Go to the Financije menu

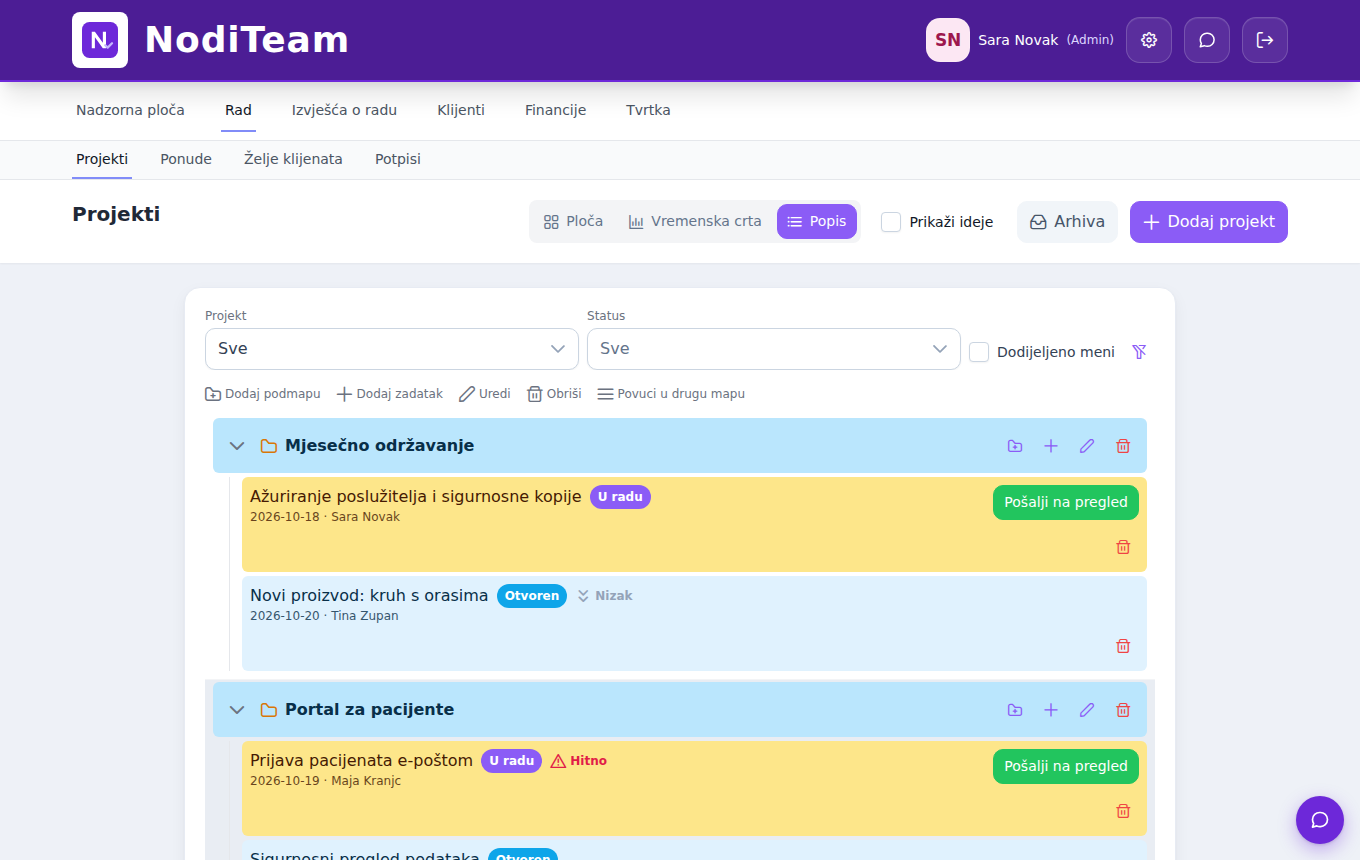point(555,110)
